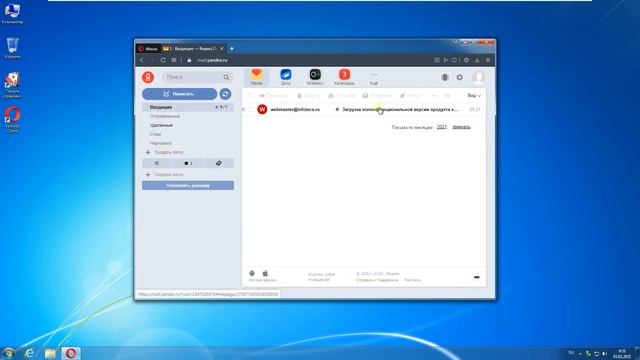Click the Это спам toolbar button
640x360 pixels.
coord(342,96)
